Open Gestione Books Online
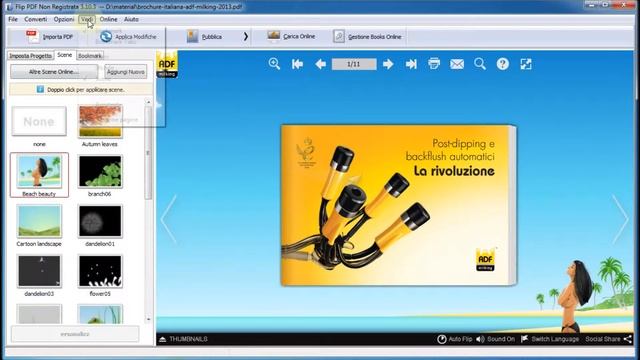640x360 pixels. point(367,37)
